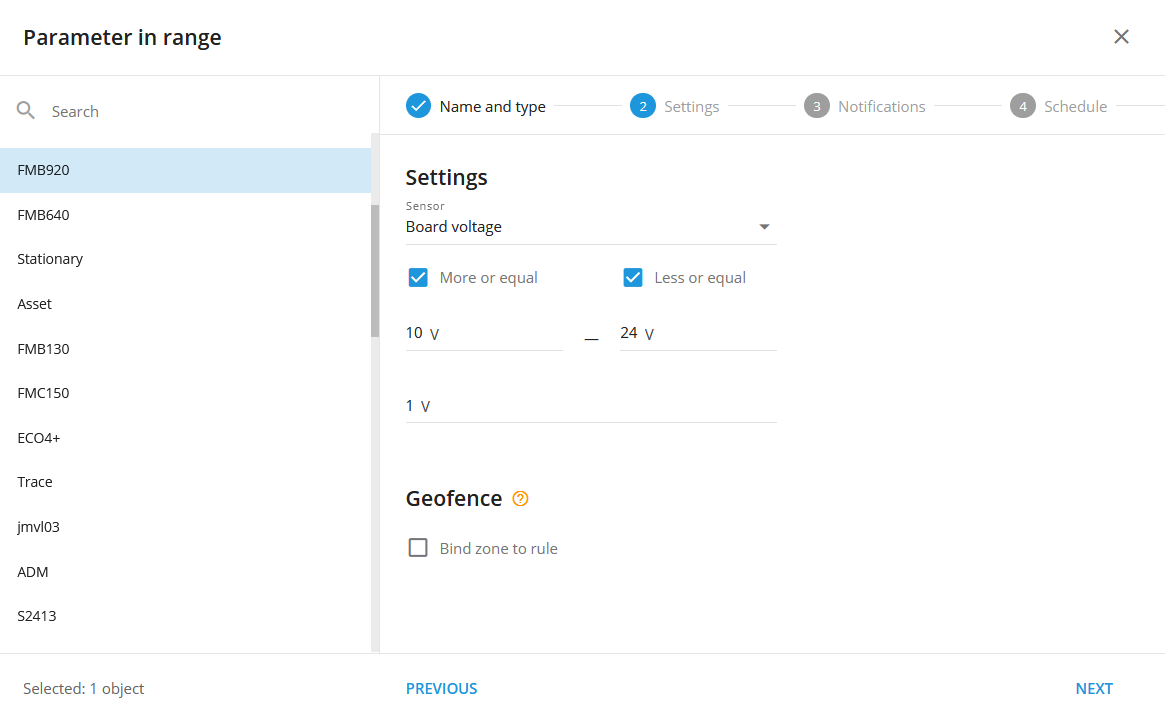The height and width of the screenshot is (718, 1165).
Task: Close the Parameter in range dialog
Action: coord(1121,37)
